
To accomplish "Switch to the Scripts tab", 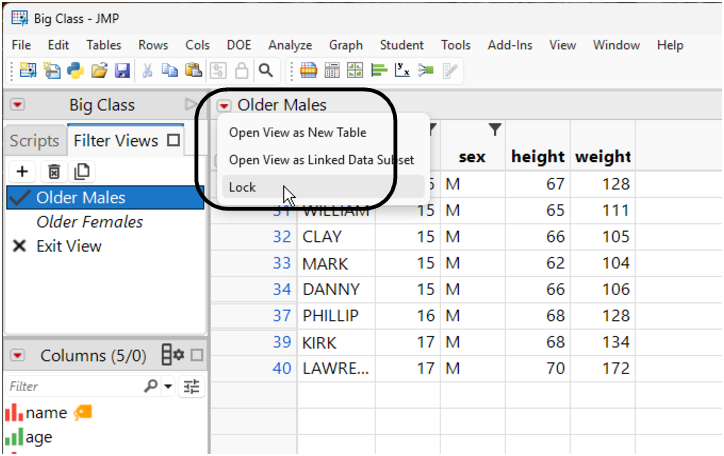I will (x=34, y=141).
